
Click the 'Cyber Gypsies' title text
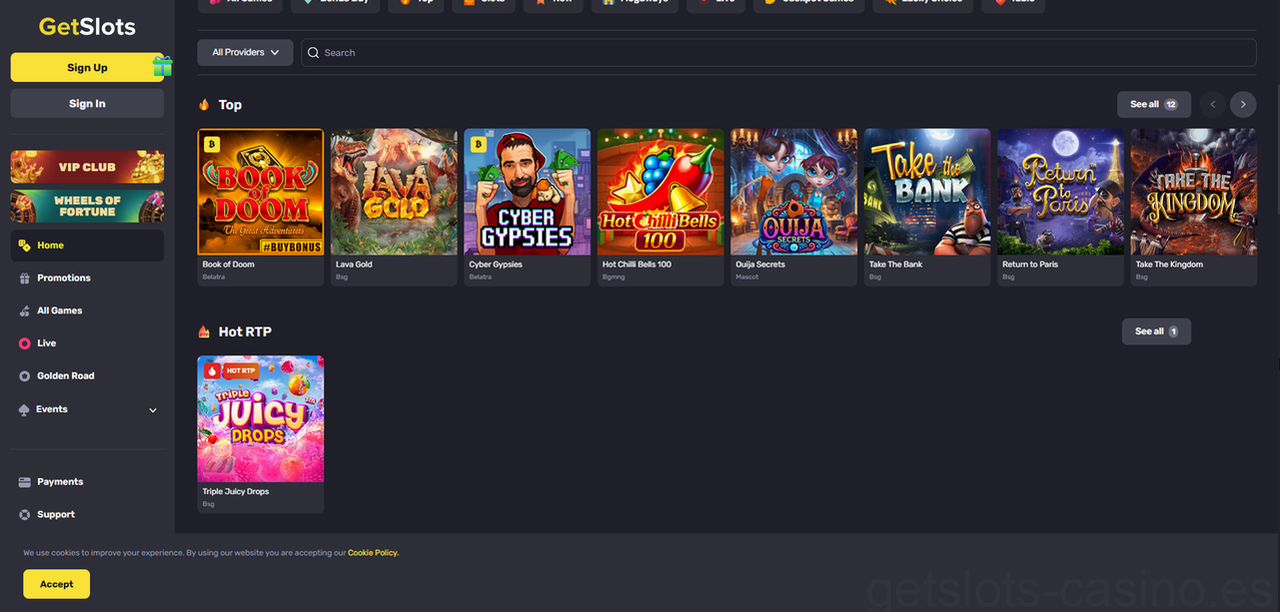coord(496,265)
